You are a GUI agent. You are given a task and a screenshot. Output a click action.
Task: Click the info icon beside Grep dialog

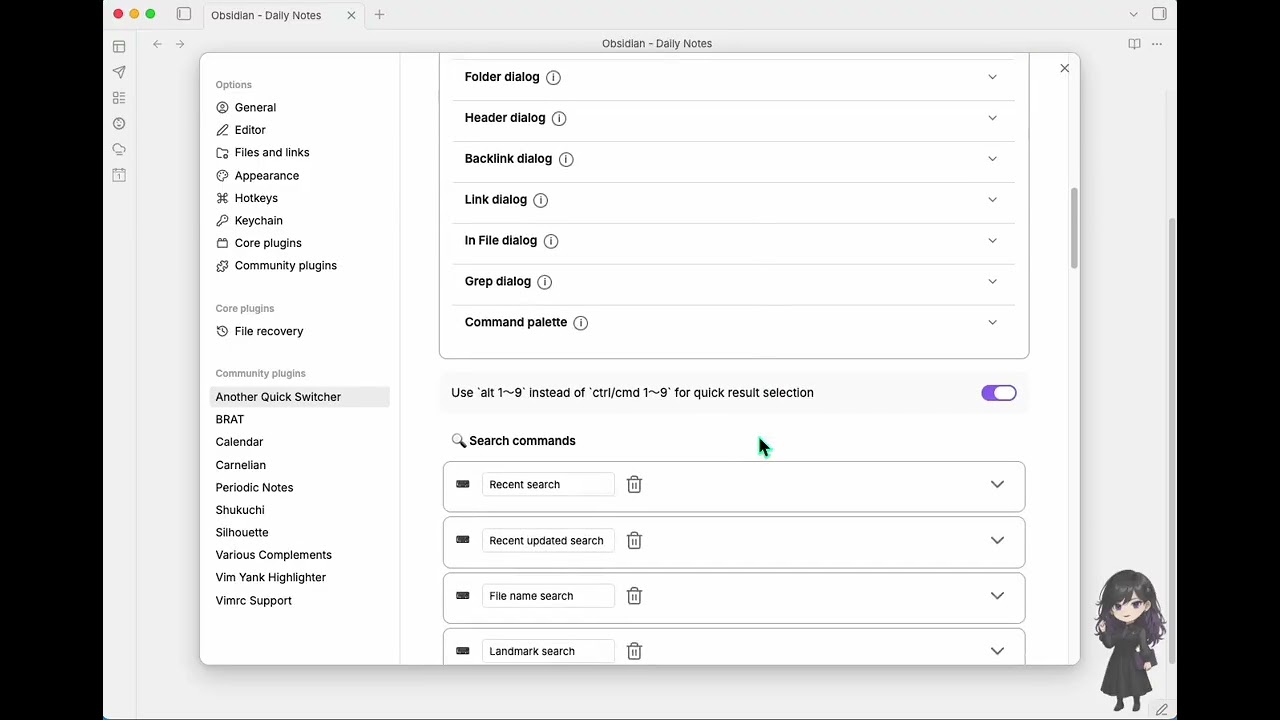pyautogui.click(x=544, y=282)
